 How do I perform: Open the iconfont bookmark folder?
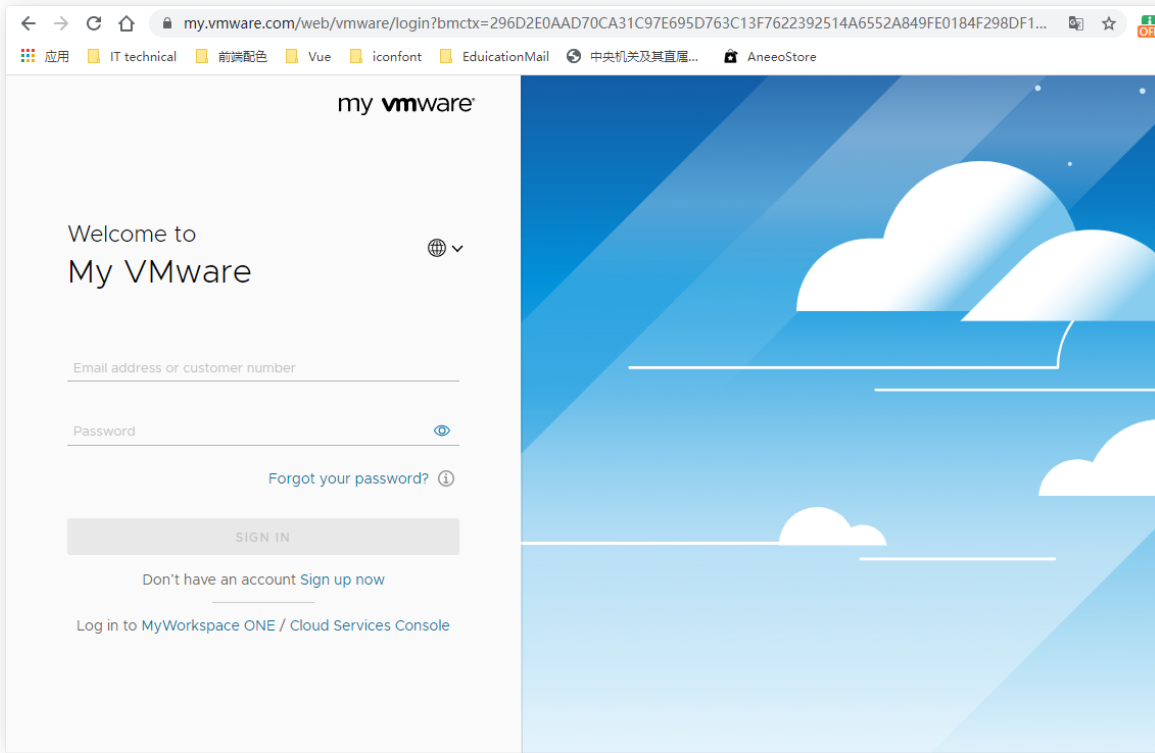coord(386,56)
